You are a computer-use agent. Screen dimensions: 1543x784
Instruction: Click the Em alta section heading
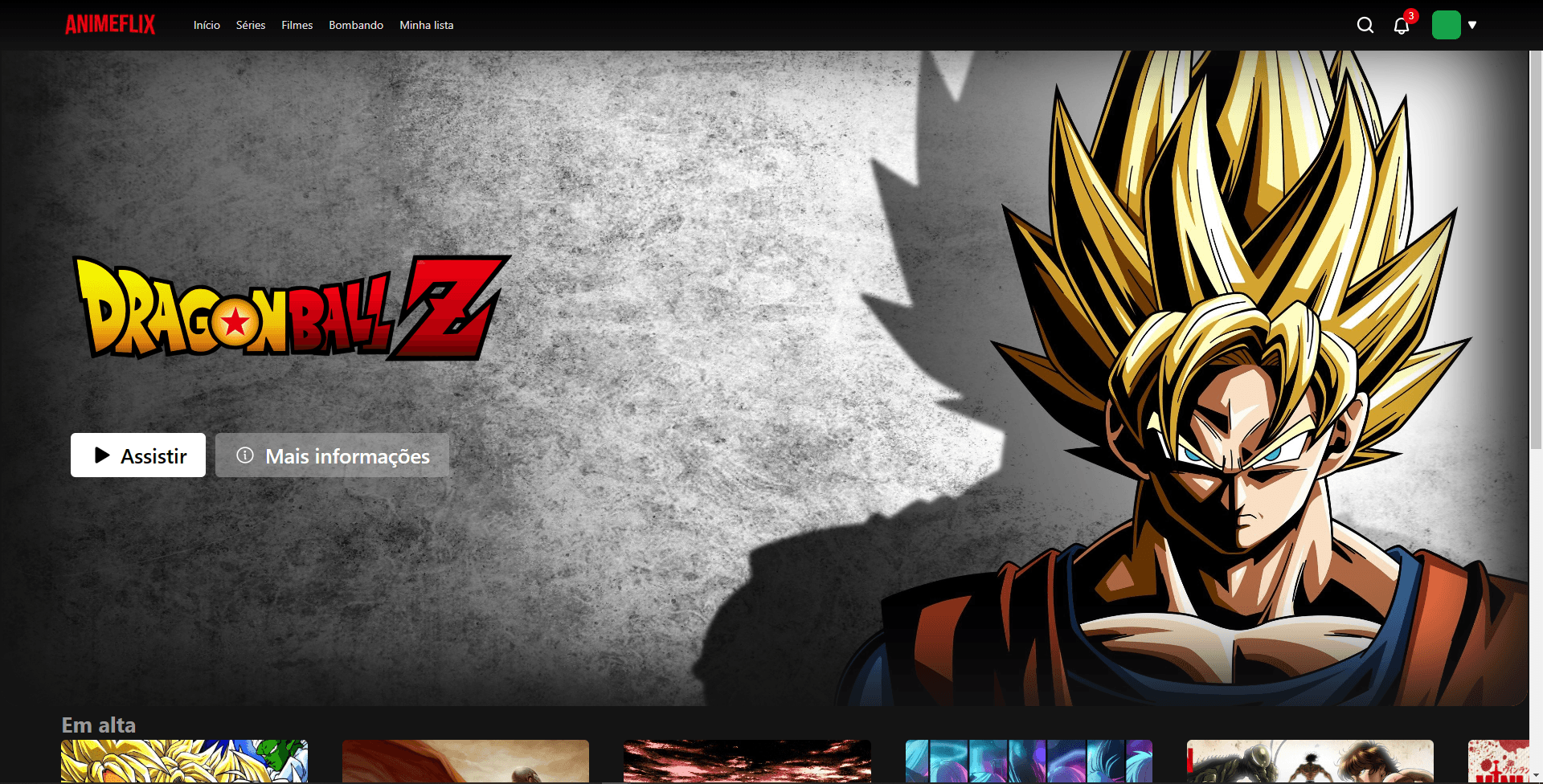click(x=99, y=725)
